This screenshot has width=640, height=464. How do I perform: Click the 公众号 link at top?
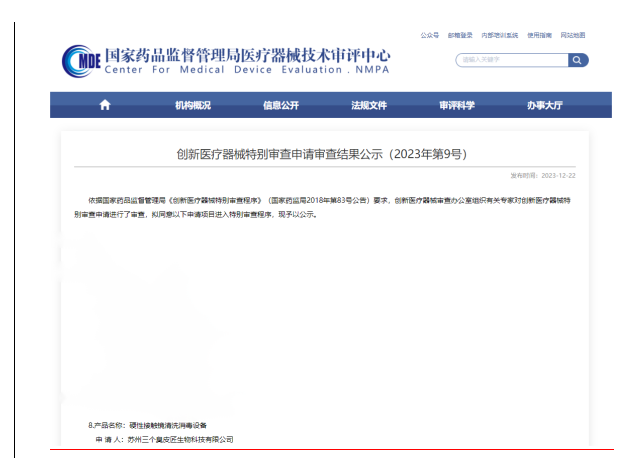(x=429, y=35)
